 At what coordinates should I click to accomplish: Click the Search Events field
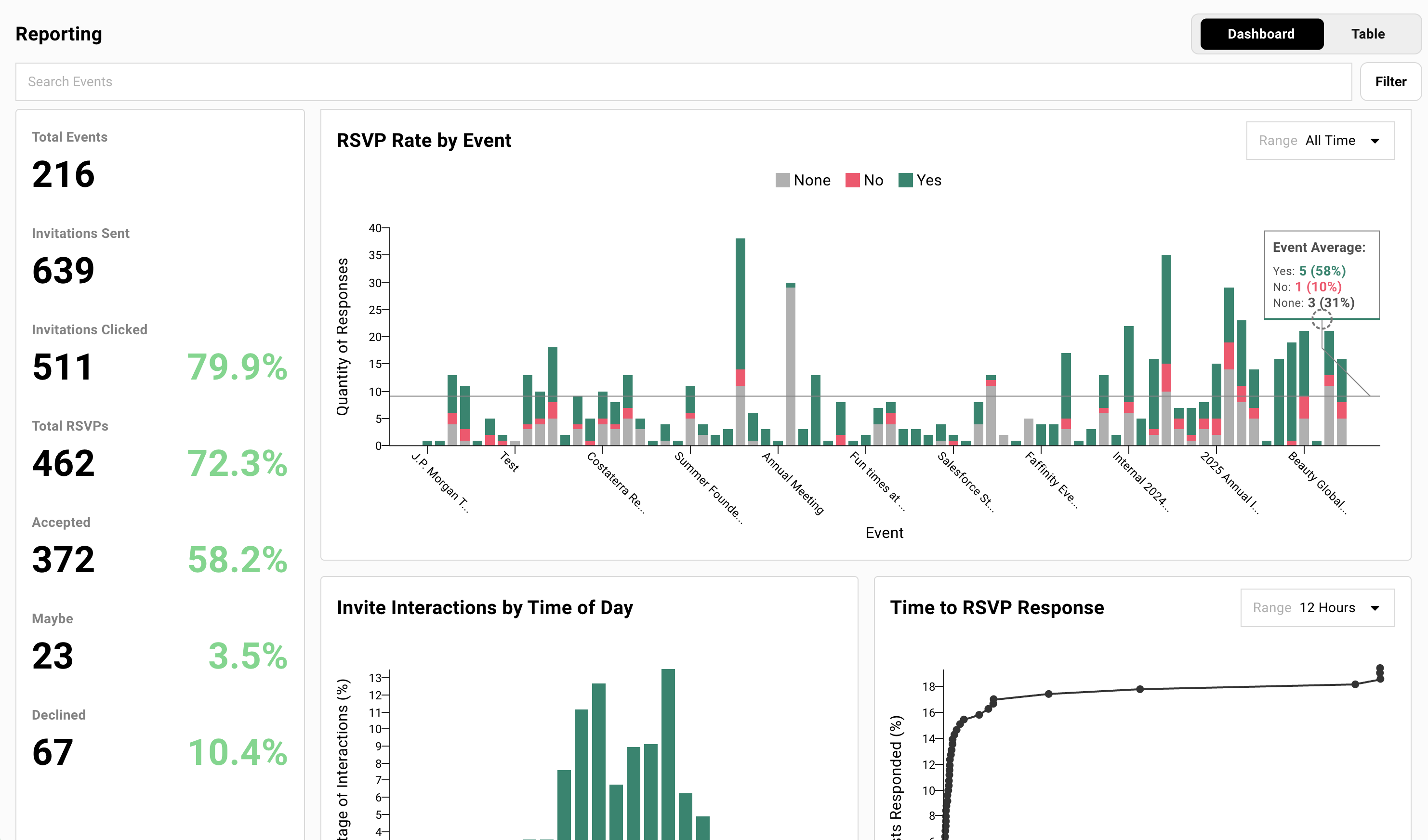pos(397,81)
